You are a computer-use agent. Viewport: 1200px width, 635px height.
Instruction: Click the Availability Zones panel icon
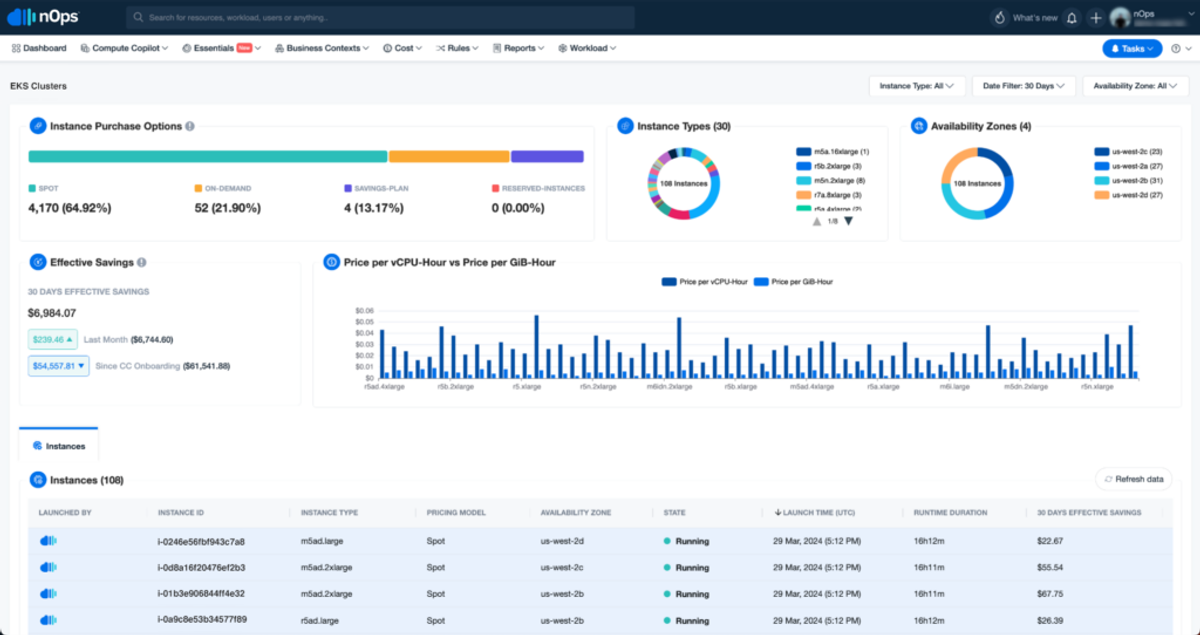point(919,126)
